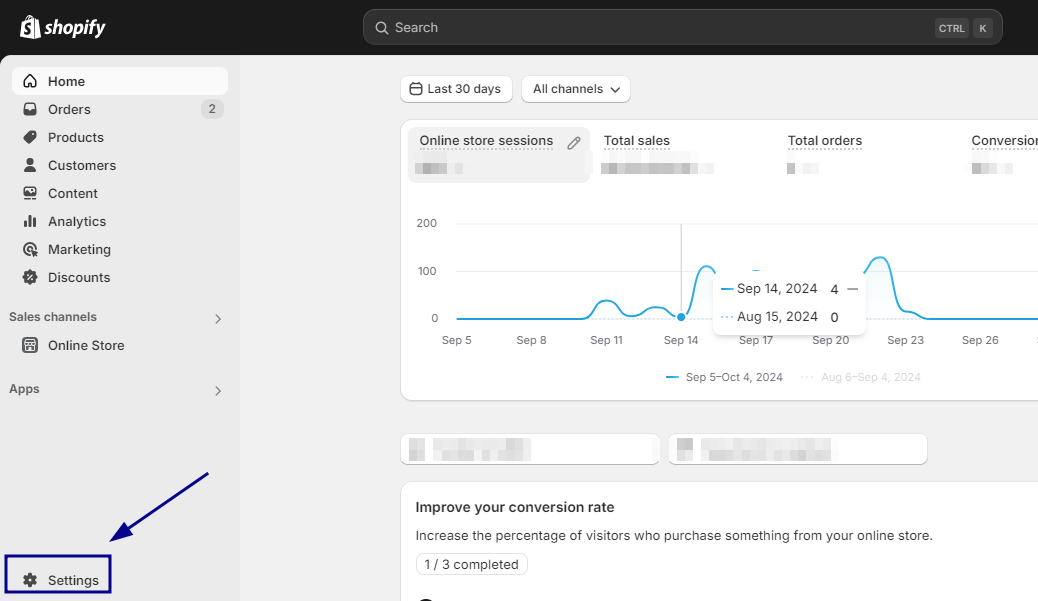Screen dimensions: 1038x601
Task: Switch to the Total orders metric tab
Action: (x=824, y=141)
